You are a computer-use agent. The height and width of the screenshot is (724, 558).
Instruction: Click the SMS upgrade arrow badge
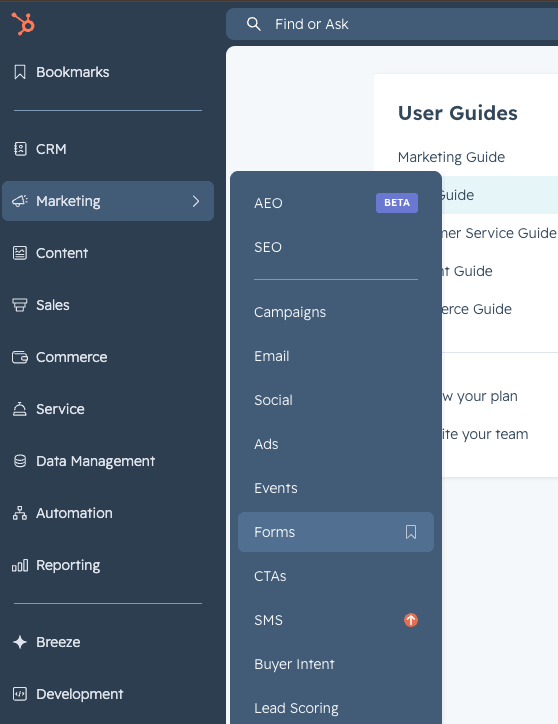411,620
